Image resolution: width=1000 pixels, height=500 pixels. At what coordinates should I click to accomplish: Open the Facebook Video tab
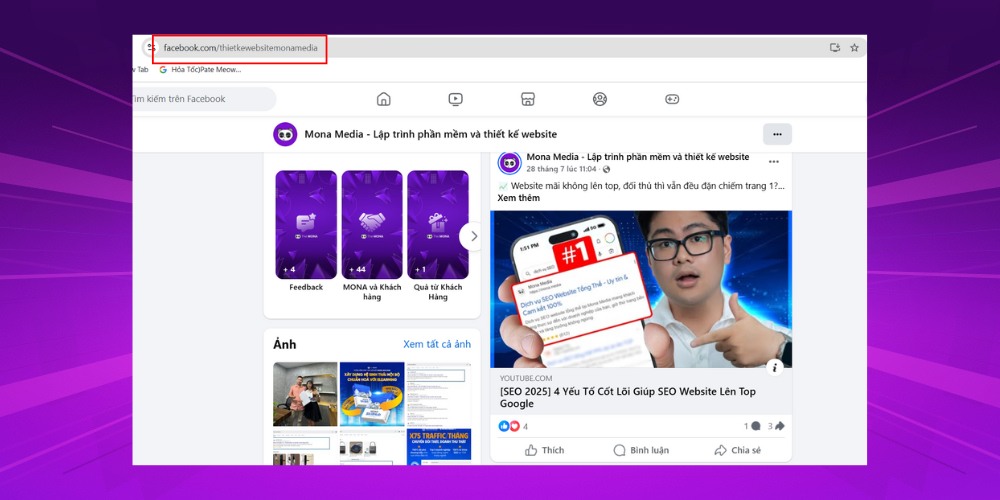tap(455, 99)
